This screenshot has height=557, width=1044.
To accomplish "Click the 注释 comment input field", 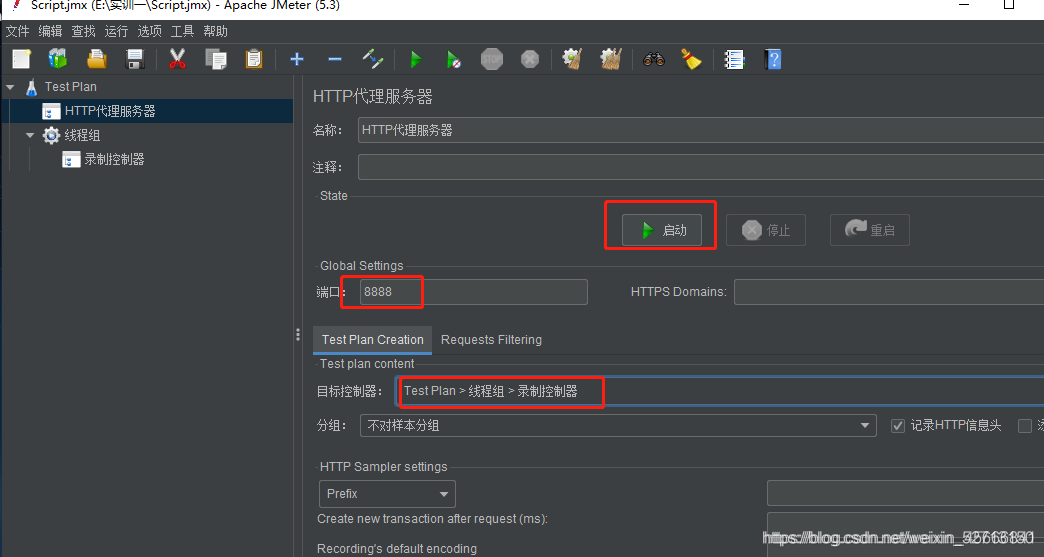I will tap(700, 167).
